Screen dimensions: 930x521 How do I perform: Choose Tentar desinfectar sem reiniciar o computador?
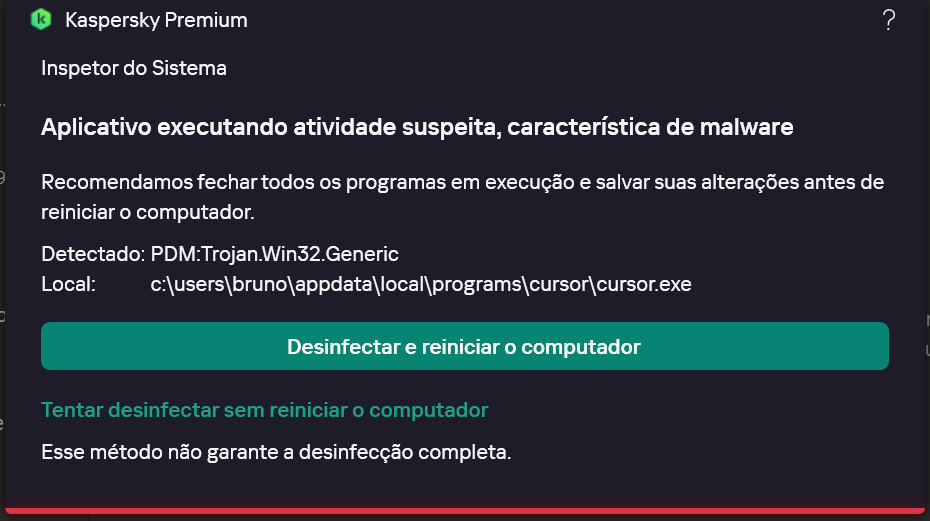tap(265, 410)
